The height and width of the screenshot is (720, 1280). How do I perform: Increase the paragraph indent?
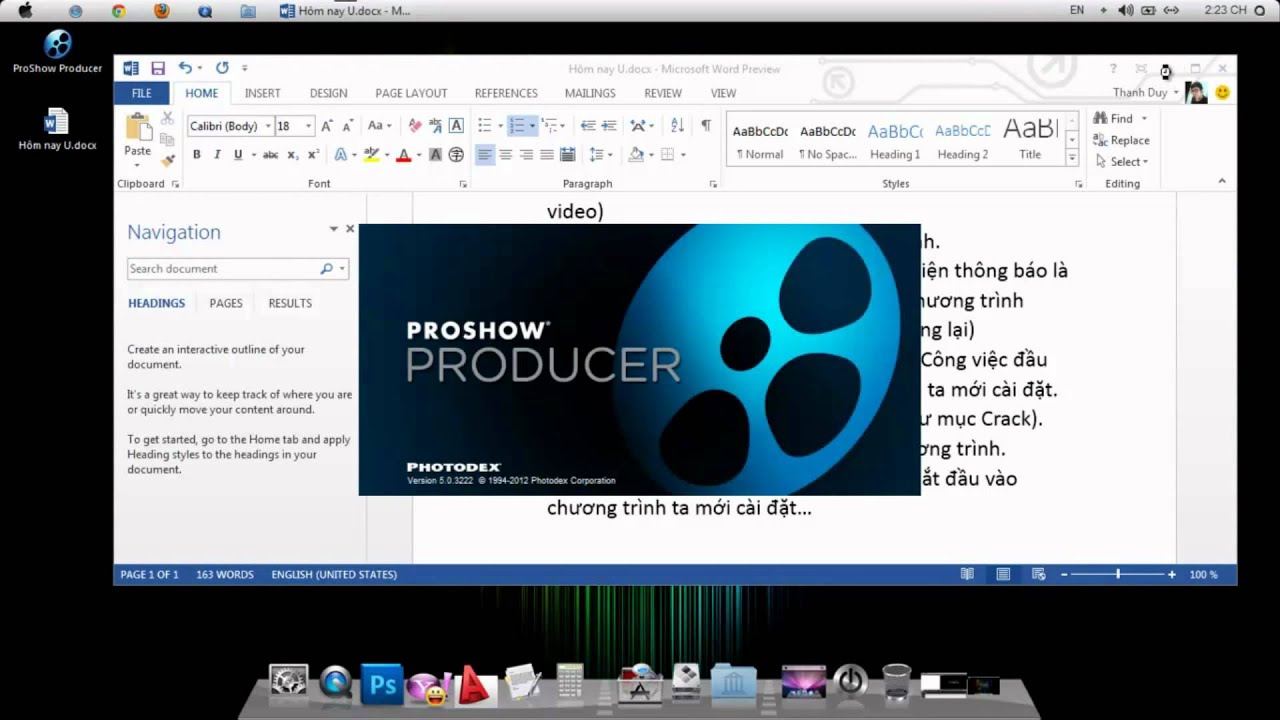[x=608, y=126]
